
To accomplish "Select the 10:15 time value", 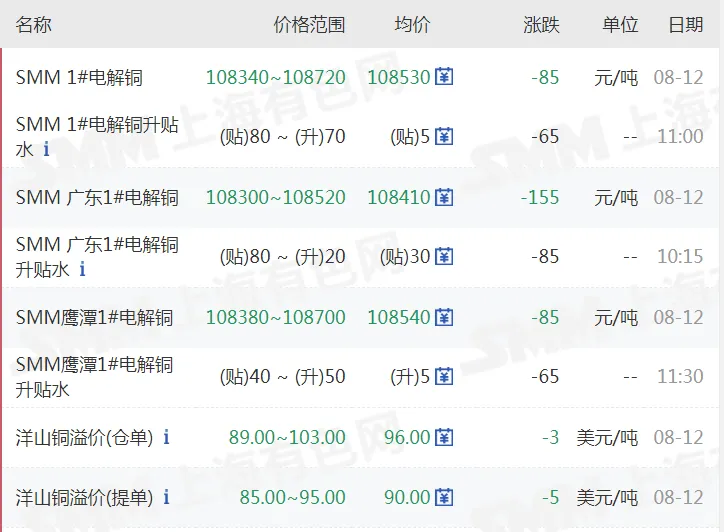I will [x=681, y=257].
